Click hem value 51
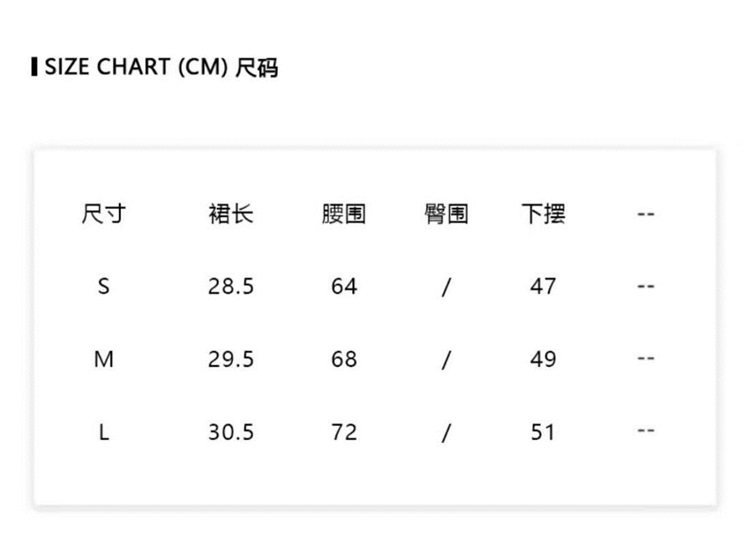This screenshot has width=750, height=546. tap(543, 432)
